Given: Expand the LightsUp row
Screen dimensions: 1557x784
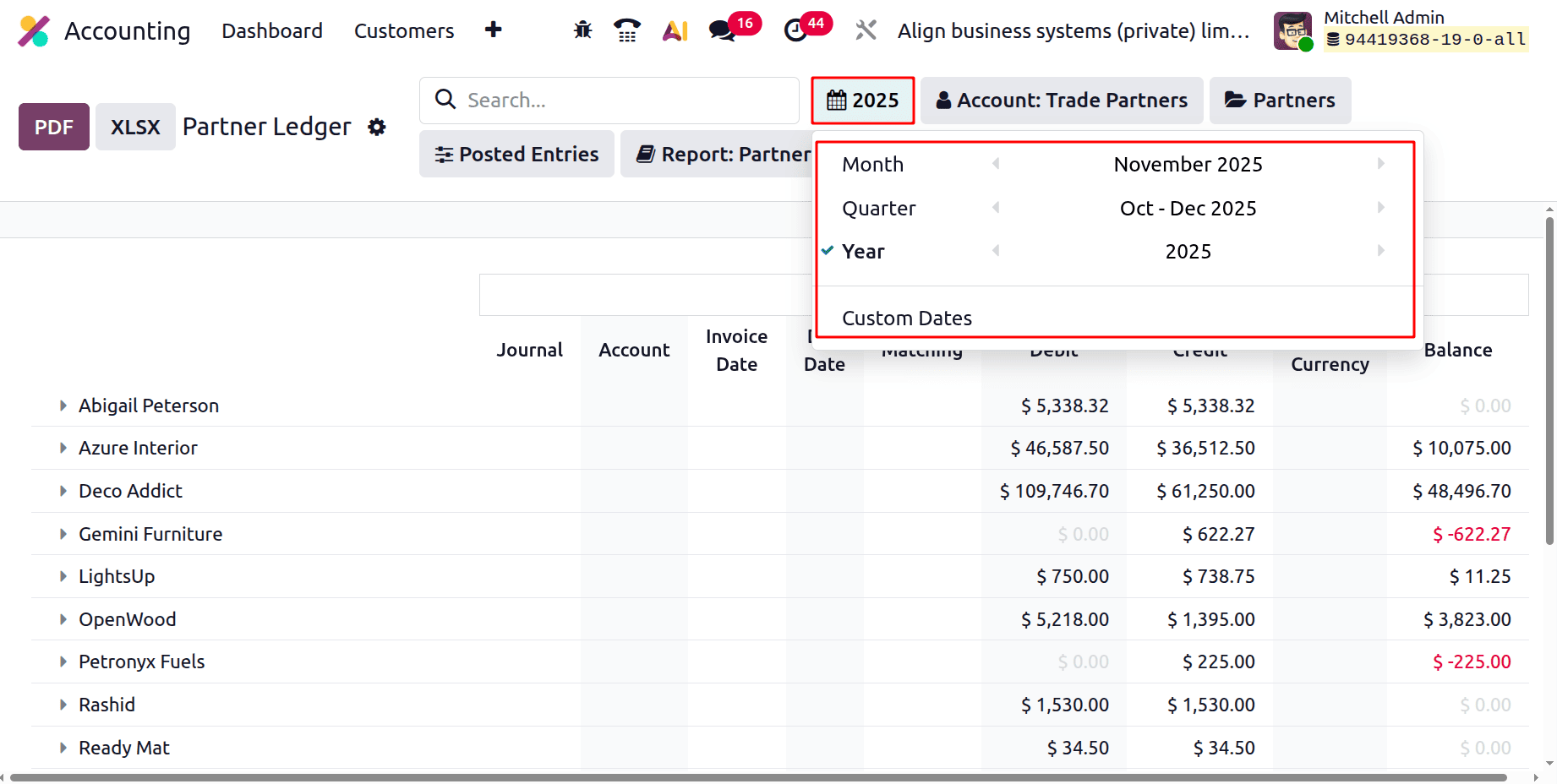Looking at the screenshot, I should pyautogui.click(x=63, y=576).
